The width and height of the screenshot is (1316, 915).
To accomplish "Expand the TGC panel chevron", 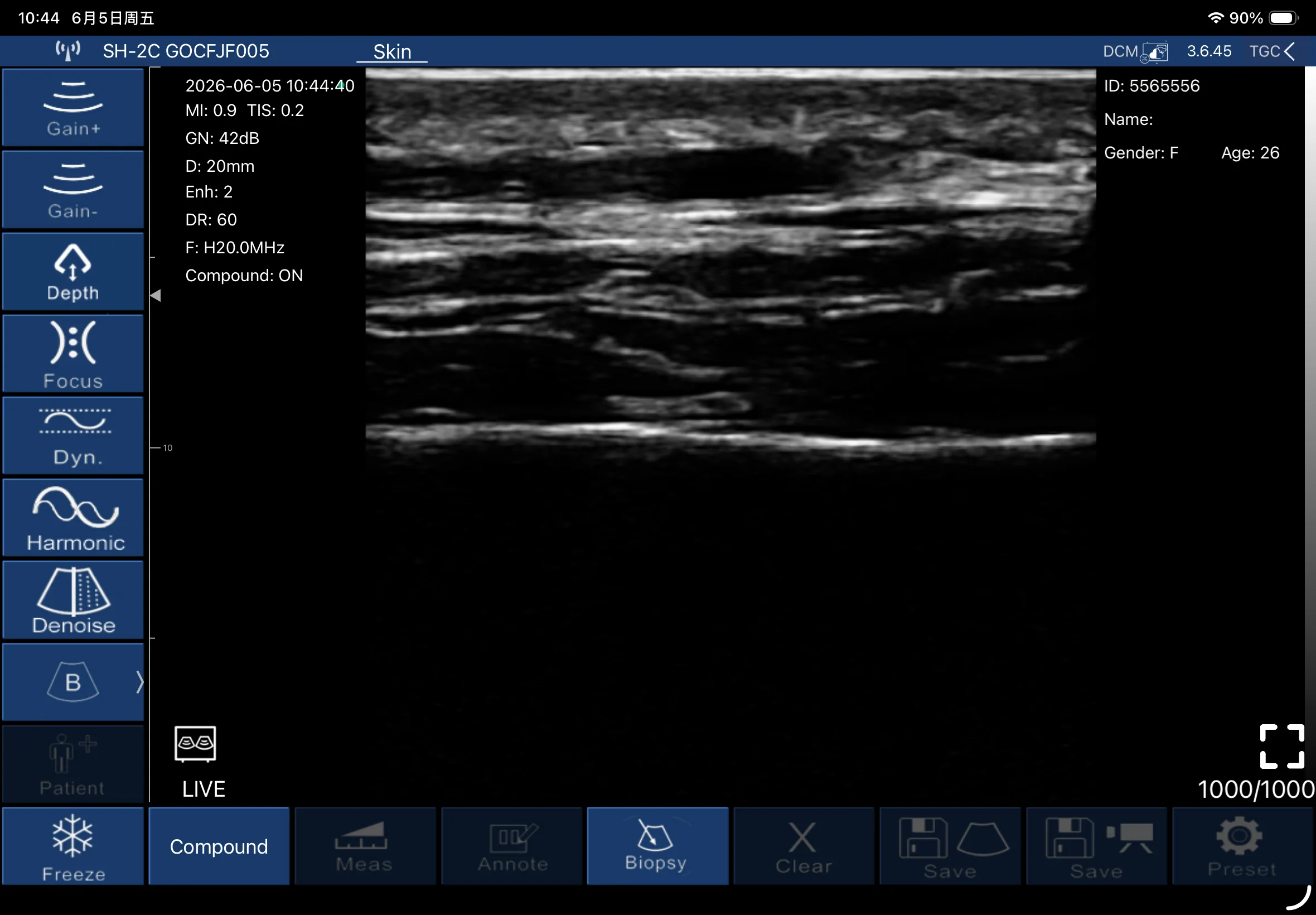I will coord(1290,51).
